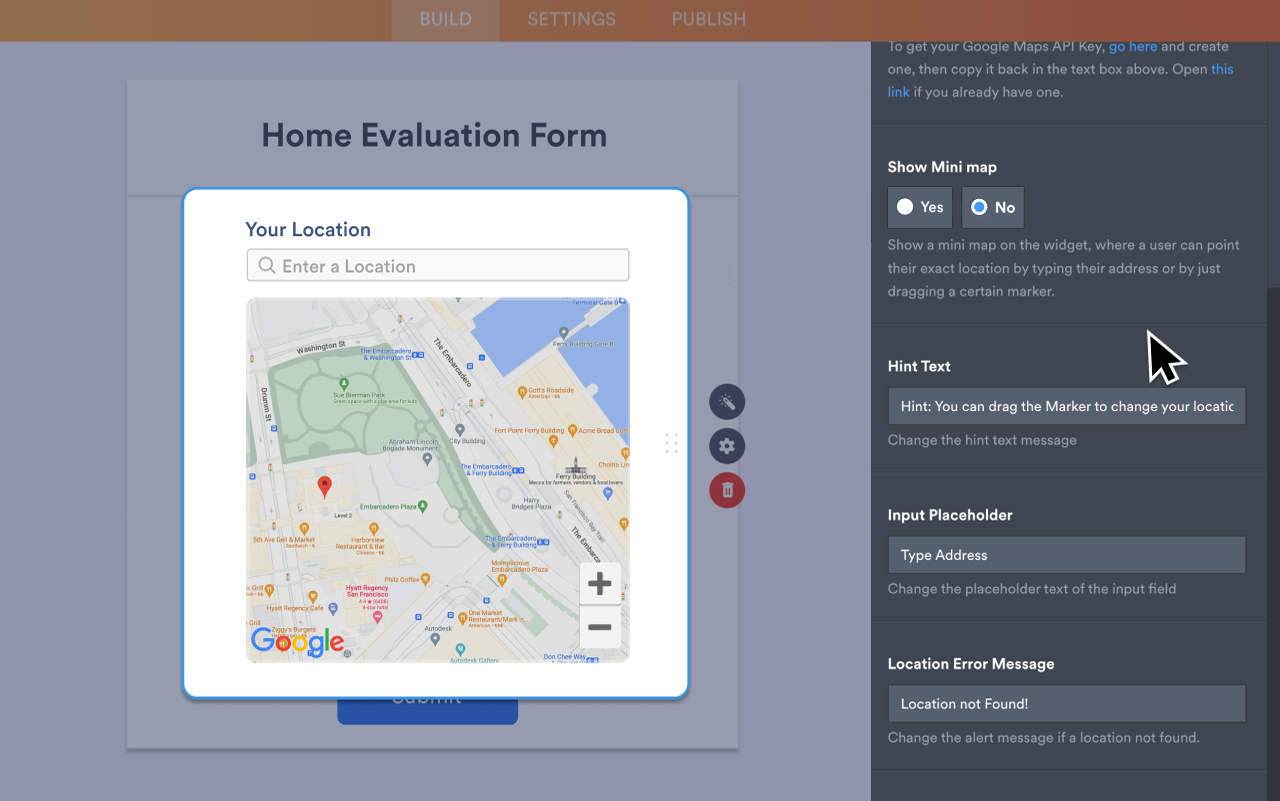The image size is (1280, 801).
Task: Click the magic wand widget wizard icon
Action: point(727,401)
